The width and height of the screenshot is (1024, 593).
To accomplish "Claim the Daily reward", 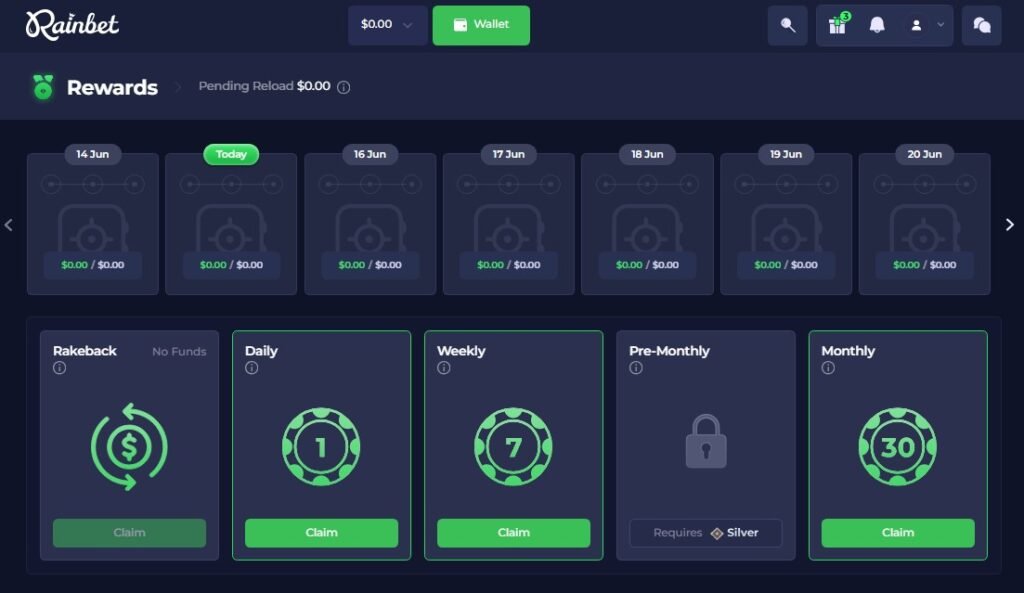I will coord(321,533).
